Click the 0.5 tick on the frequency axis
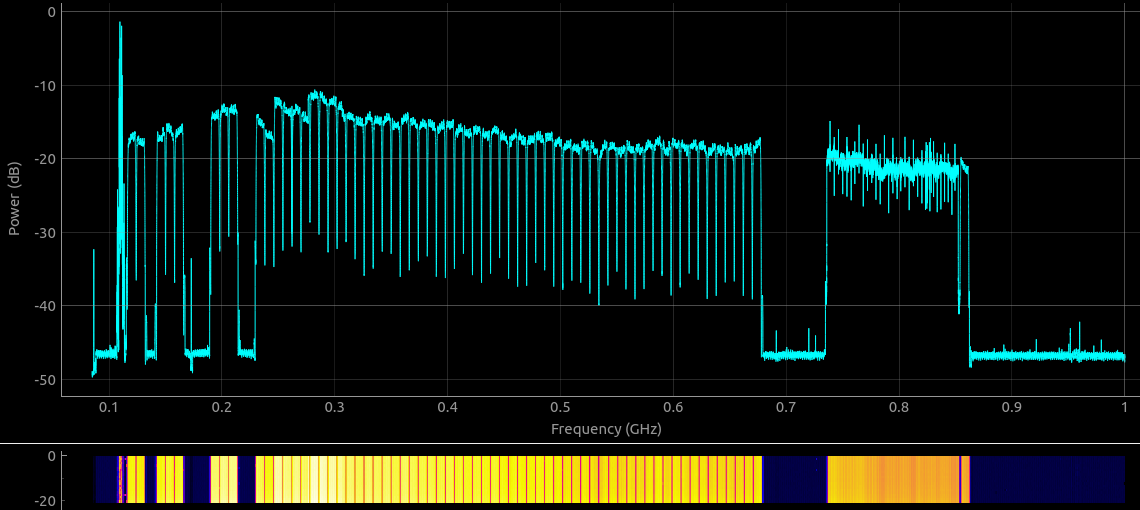Viewport: 1140px width, 510px height. point(560,408)
